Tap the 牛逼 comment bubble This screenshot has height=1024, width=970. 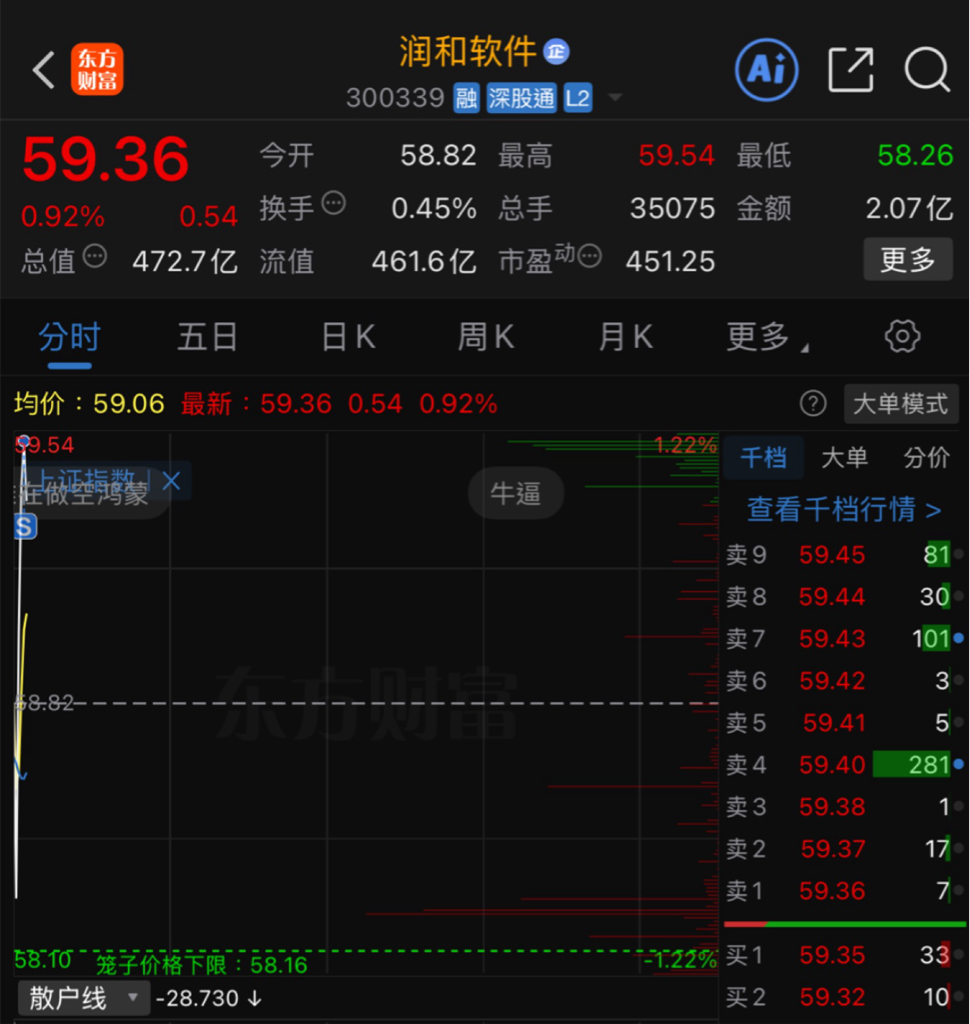tap(515, 493)
